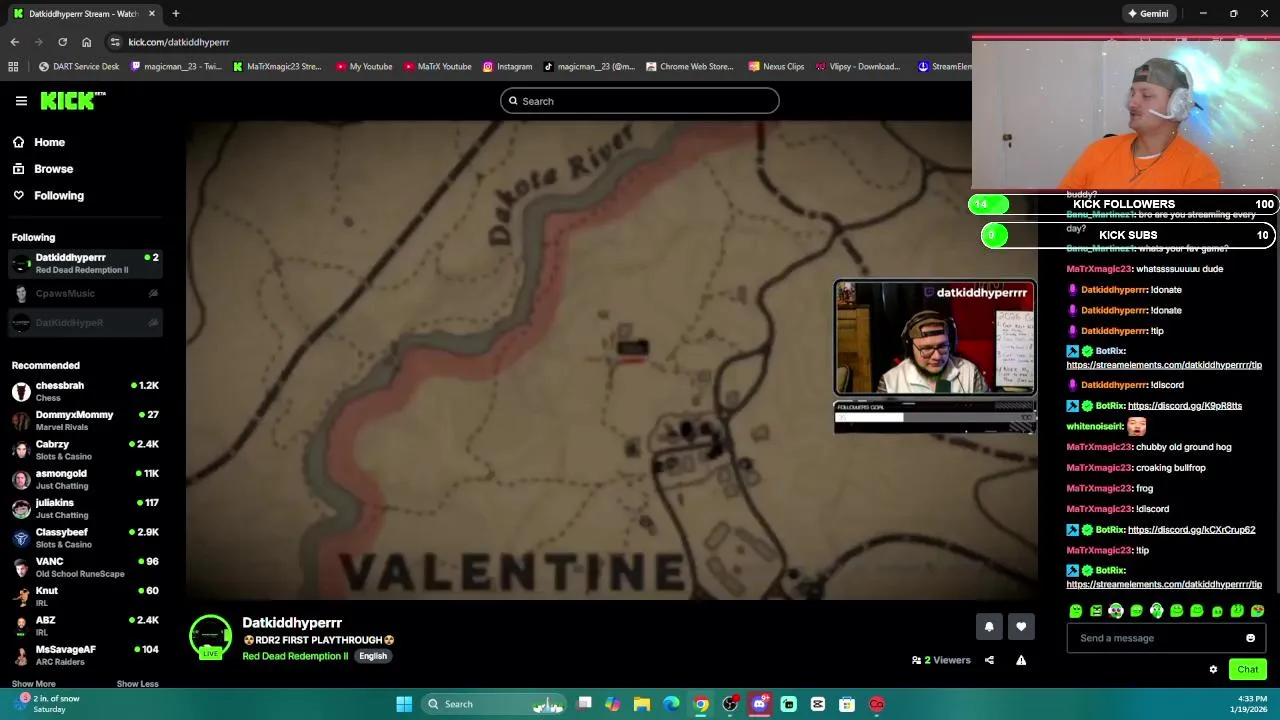Insert the last emote with heart eyes
The height and width of the screenshot is (720, 1280).
coord(1257,611)
